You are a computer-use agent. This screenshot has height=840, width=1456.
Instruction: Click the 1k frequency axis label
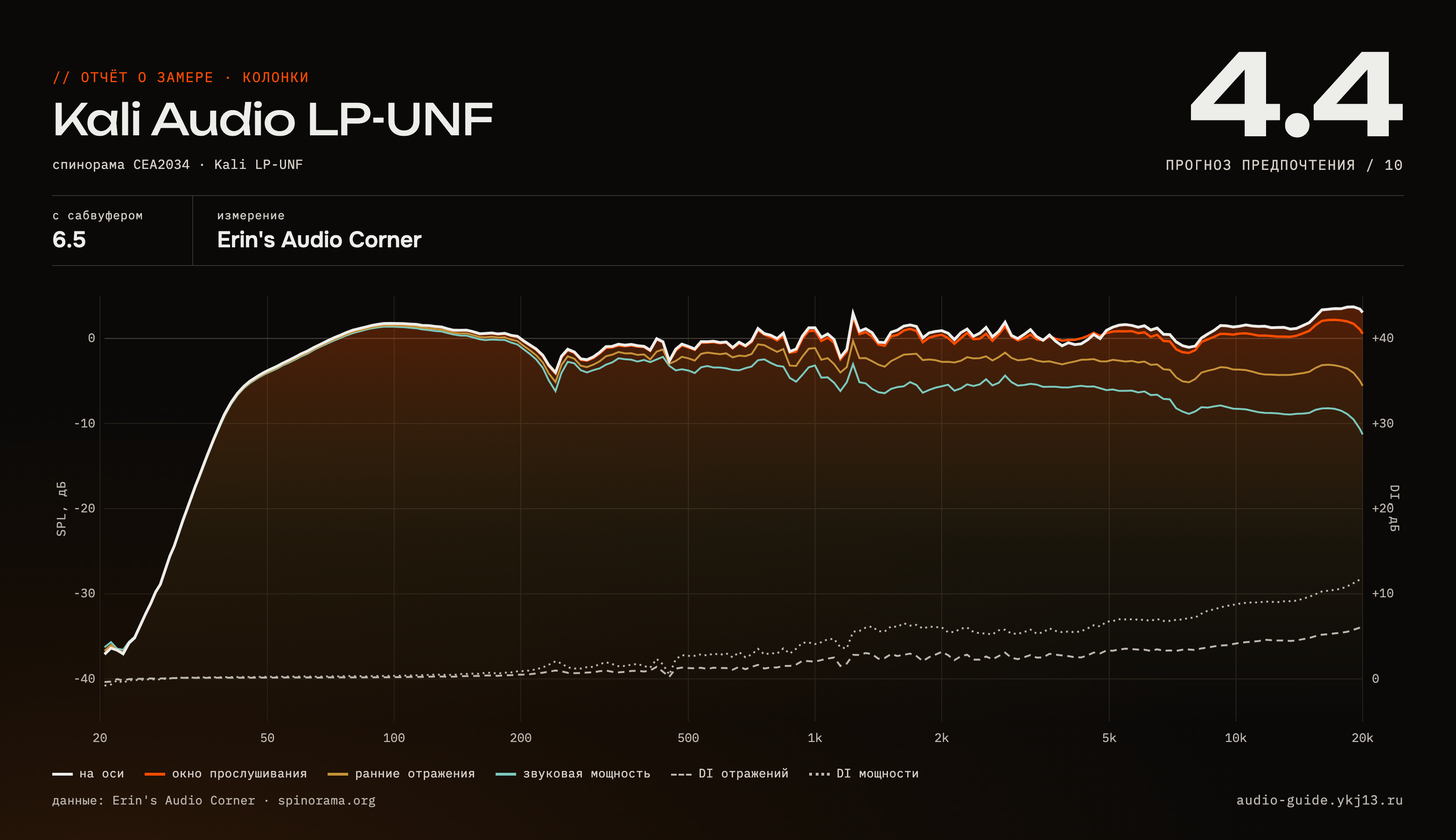pyautogui.click(x=815, y=738)
